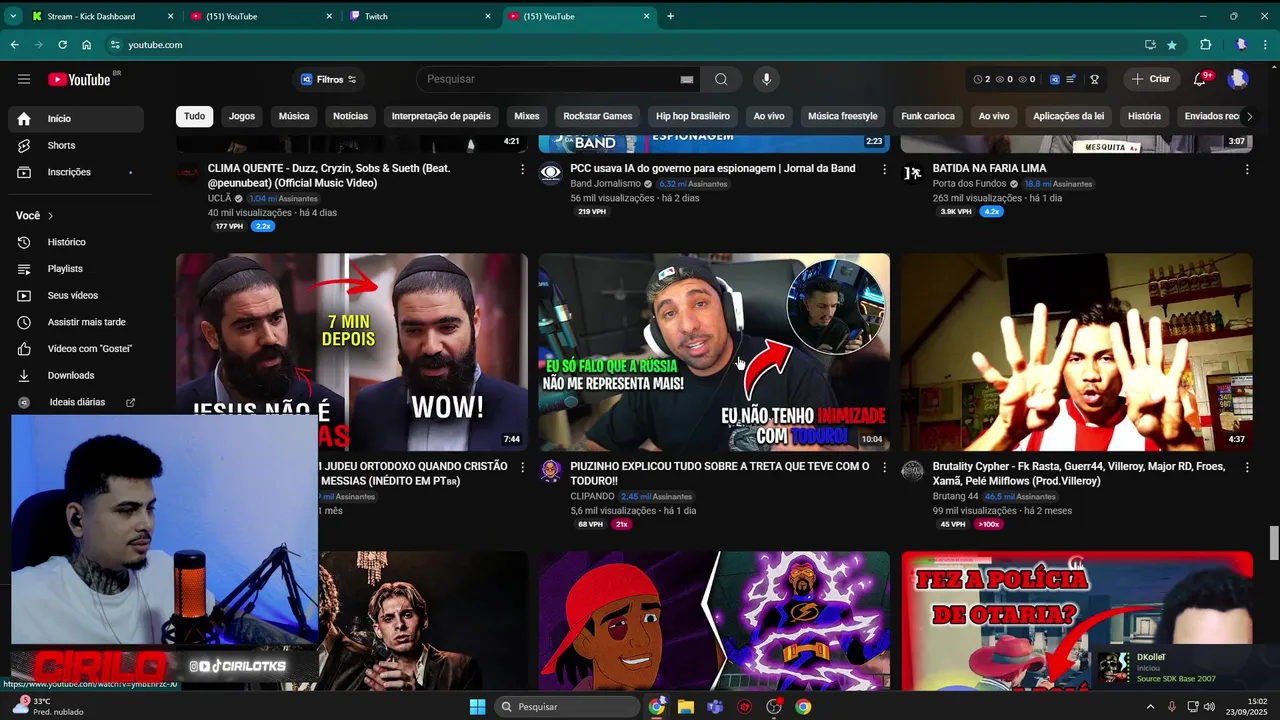Image resolution: width=1280 pixels, height=720 pixels.
Task: Open the UCLÃ channel link
Action: (x=220, y=199)
